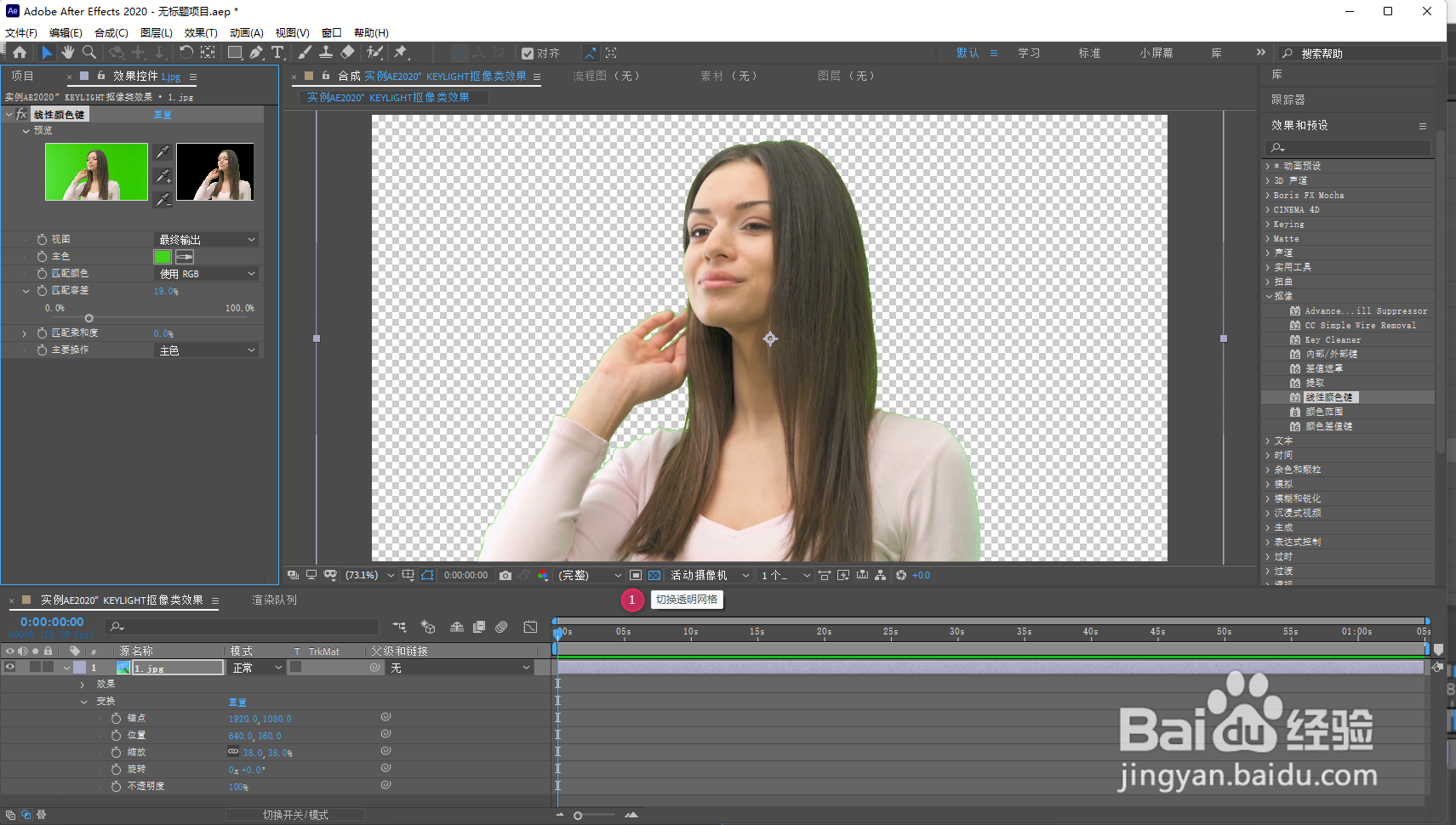Open the timeline Graph Editor icon
This screenshot has height=825, width=1456.
[x=530, y=627]
